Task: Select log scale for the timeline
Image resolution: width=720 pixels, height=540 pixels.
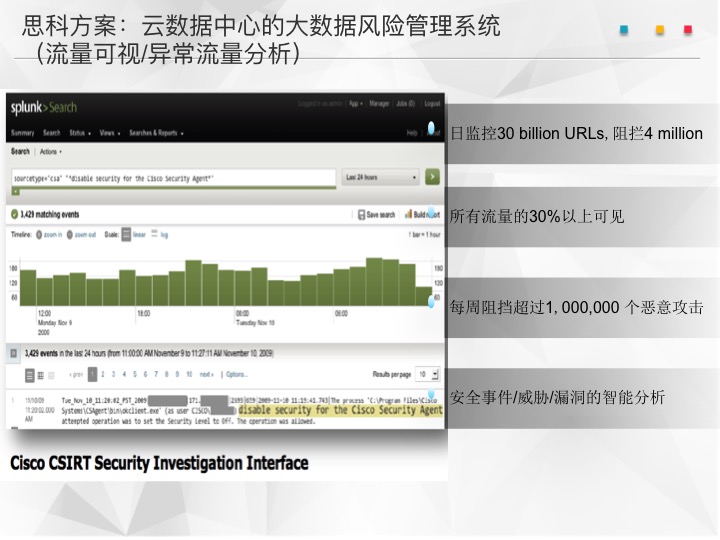Action: click(160, 235)
